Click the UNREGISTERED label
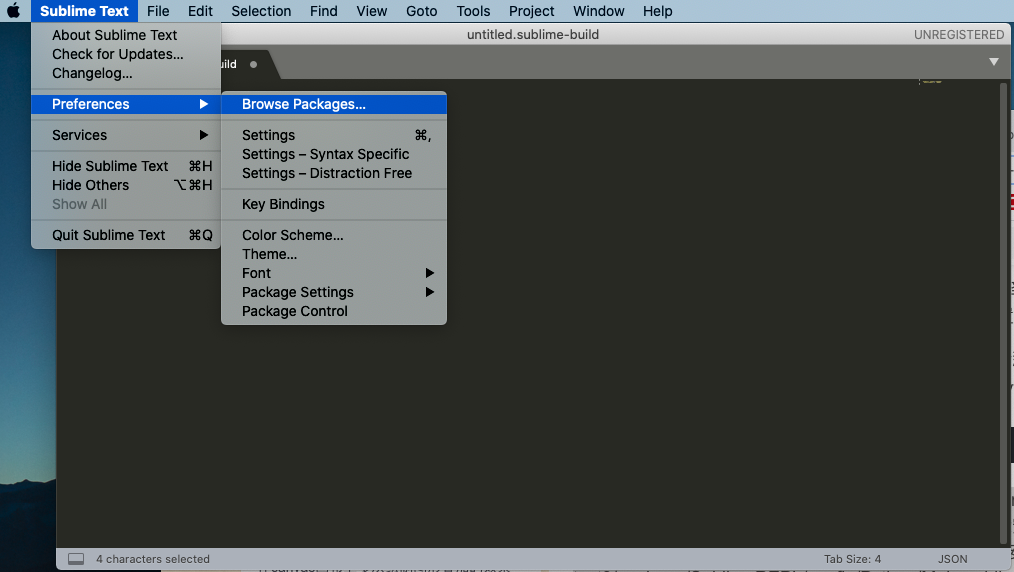 [959, 35]
